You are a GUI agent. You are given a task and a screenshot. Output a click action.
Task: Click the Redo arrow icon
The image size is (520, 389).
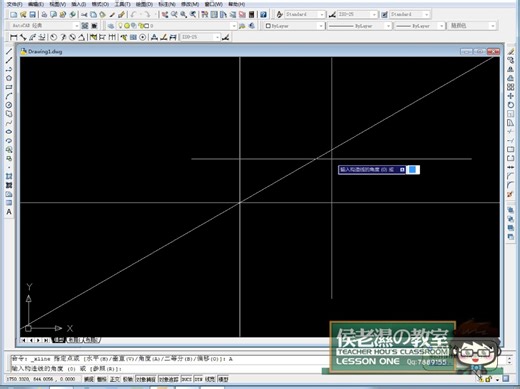click(147, 15)
